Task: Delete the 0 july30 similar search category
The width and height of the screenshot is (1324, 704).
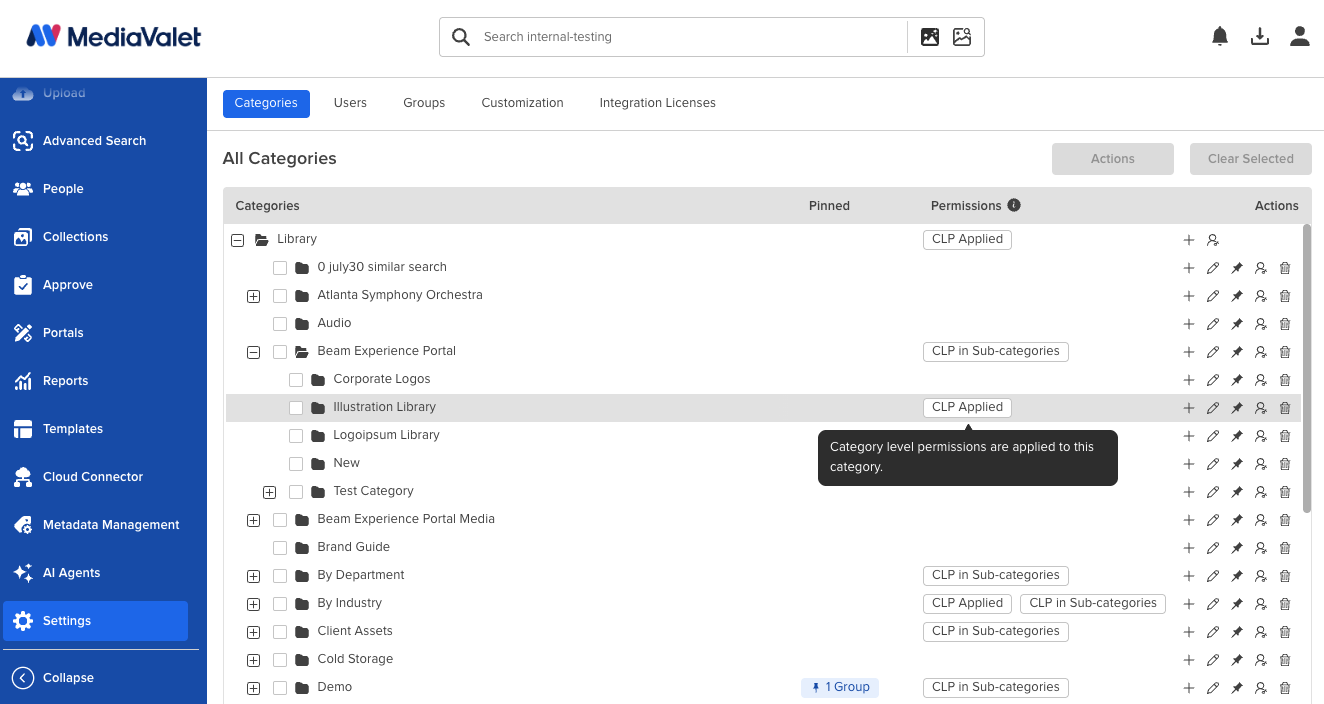Action: 1285,268
